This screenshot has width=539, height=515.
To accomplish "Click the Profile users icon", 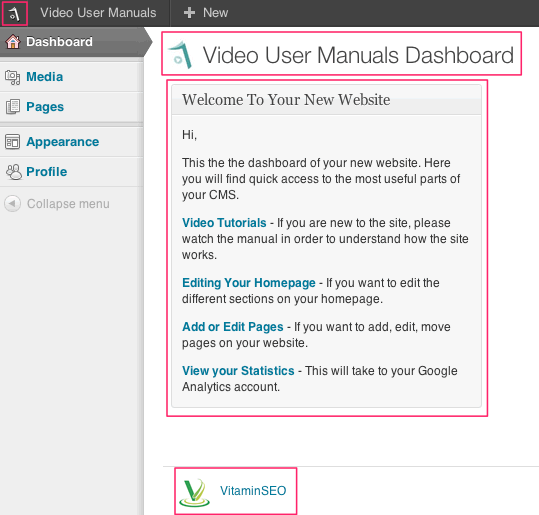I will click(x=13, y=172).
